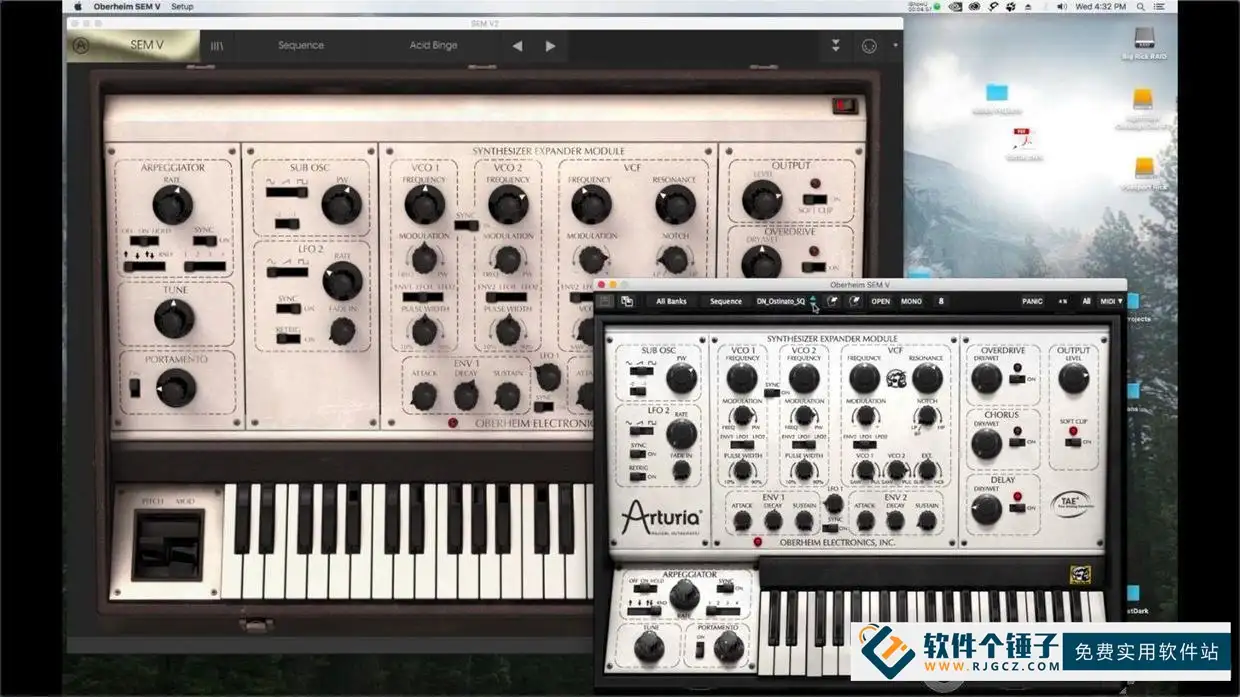1240x697 pixels.
Task: Click the LFO 2 Rate knob in SEM V2
Action: [342, 282]
